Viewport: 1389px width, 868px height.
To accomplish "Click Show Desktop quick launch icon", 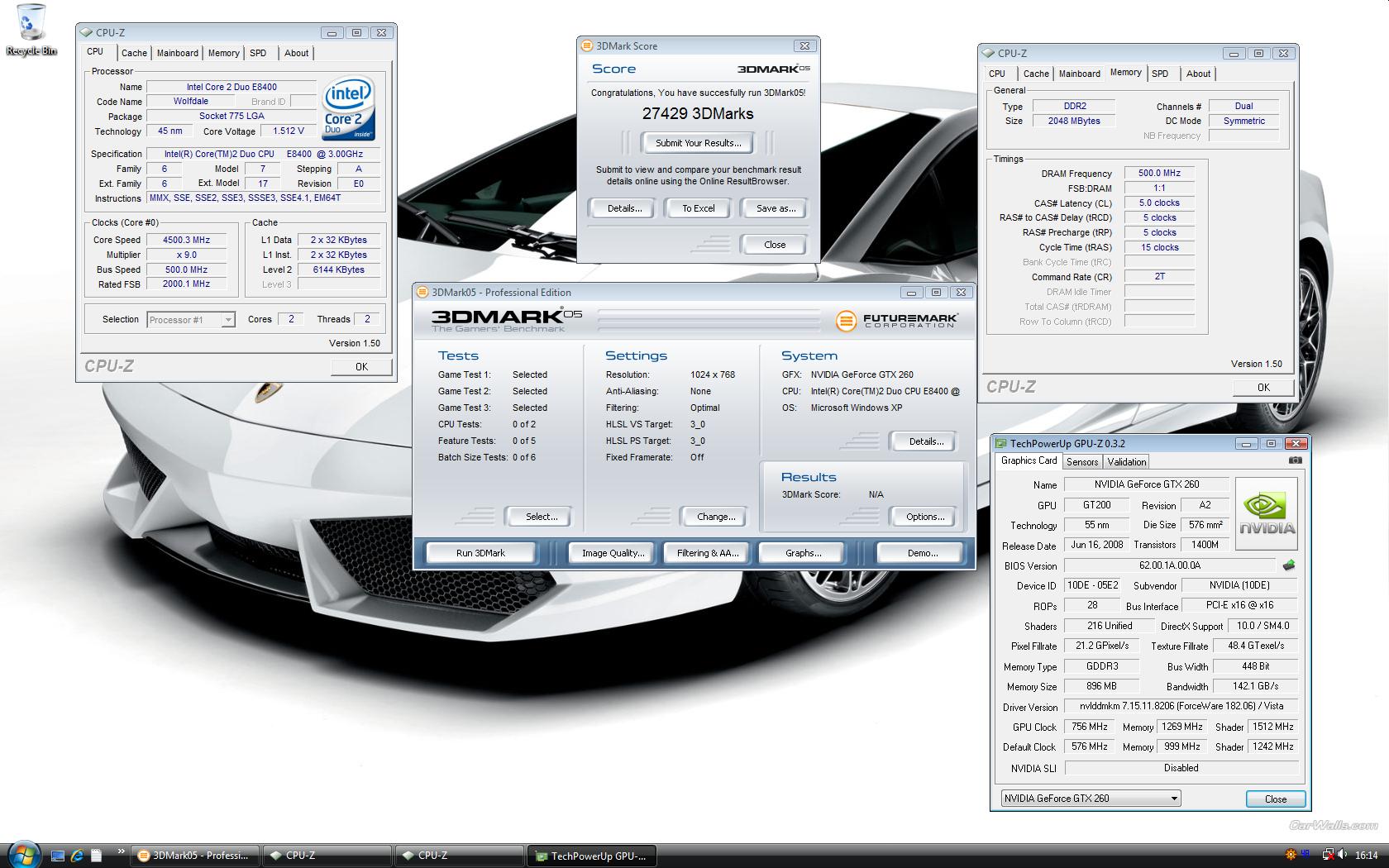I will 58,856.
